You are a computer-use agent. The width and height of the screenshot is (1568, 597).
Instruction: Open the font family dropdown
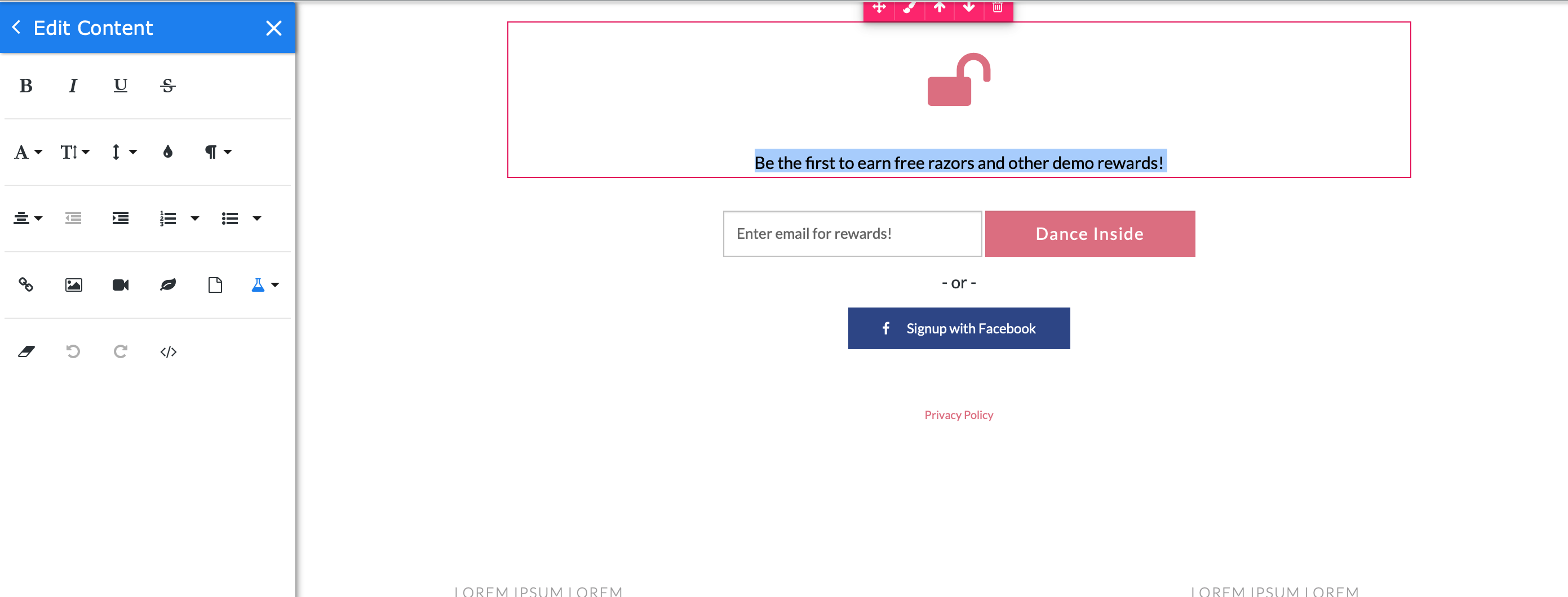28,152
